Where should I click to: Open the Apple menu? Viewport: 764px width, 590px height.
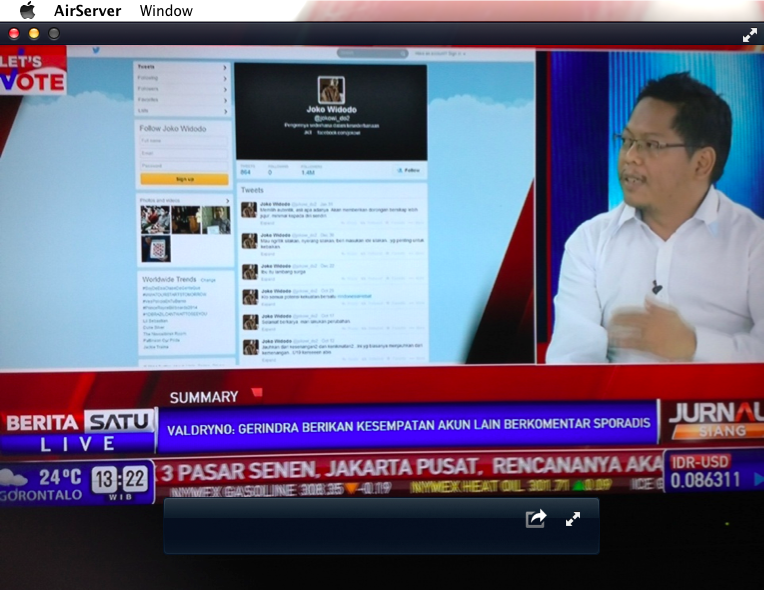point(27,10)
